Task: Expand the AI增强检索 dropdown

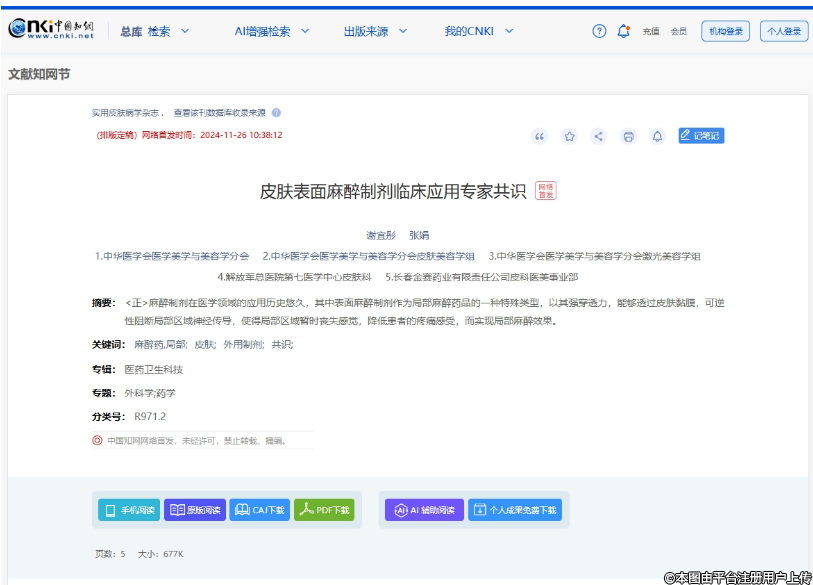Action: tap(272, 31)
